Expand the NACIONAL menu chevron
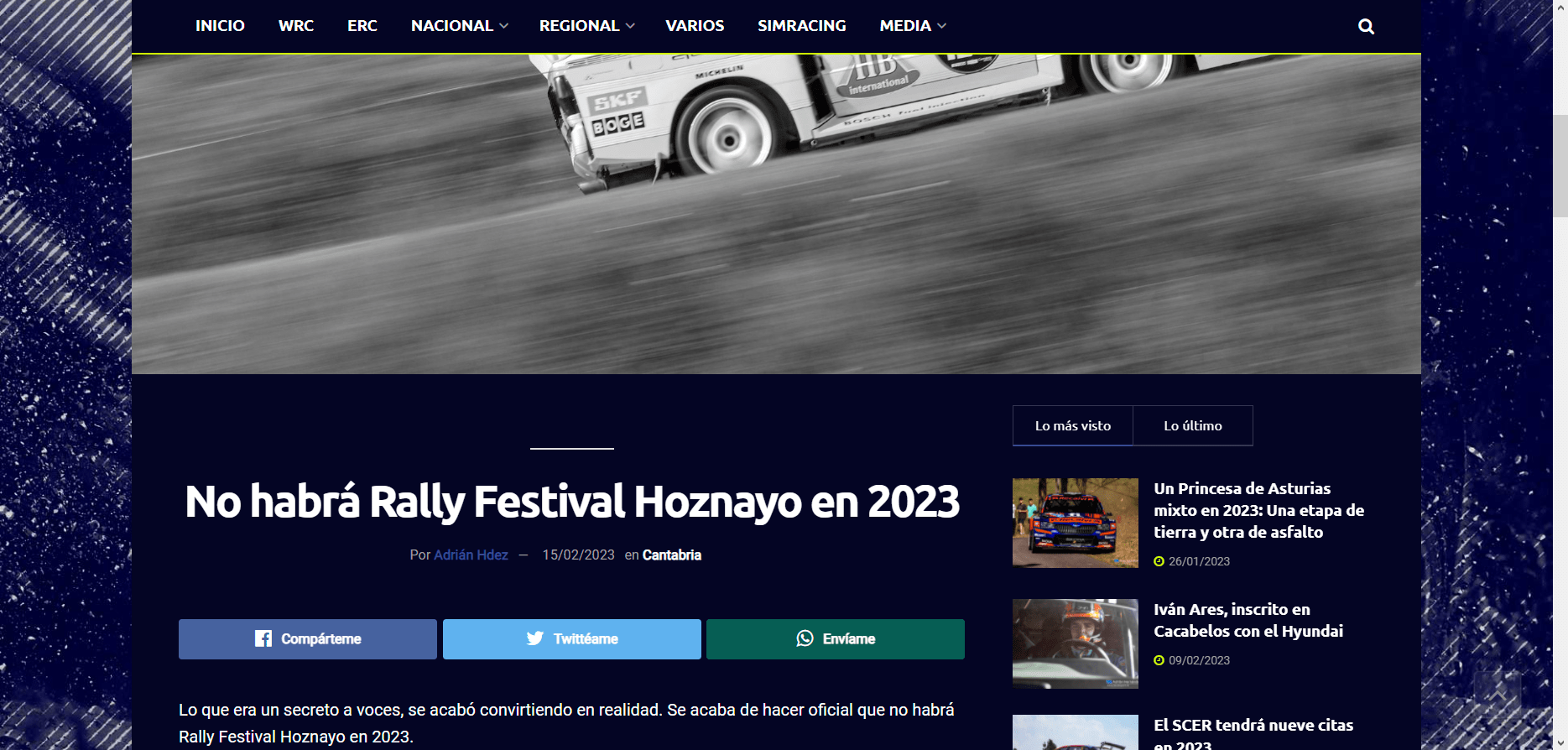Screen dimensions: 1568x750 504,26
